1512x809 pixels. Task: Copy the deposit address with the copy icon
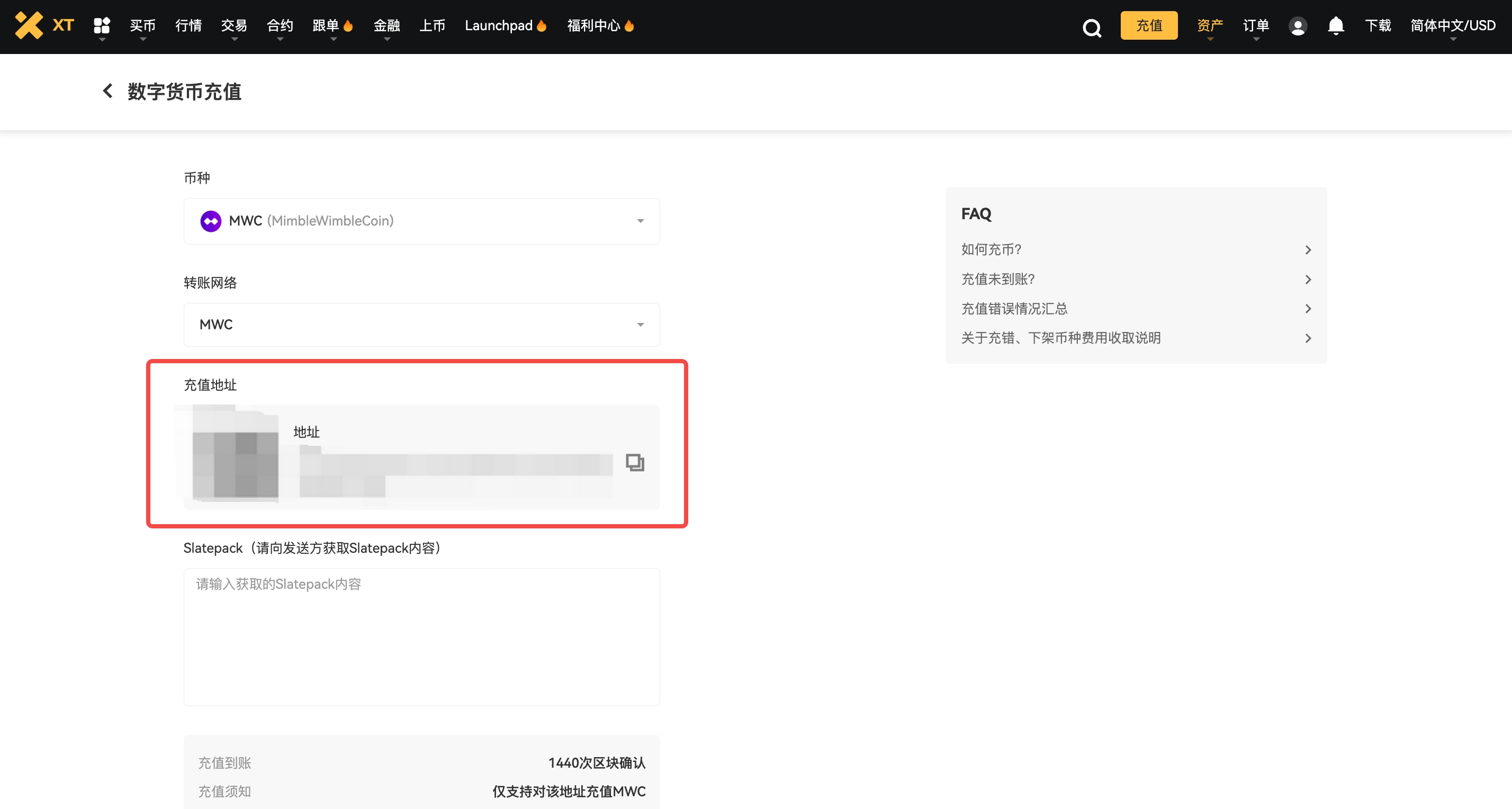(x=634, y=463)
